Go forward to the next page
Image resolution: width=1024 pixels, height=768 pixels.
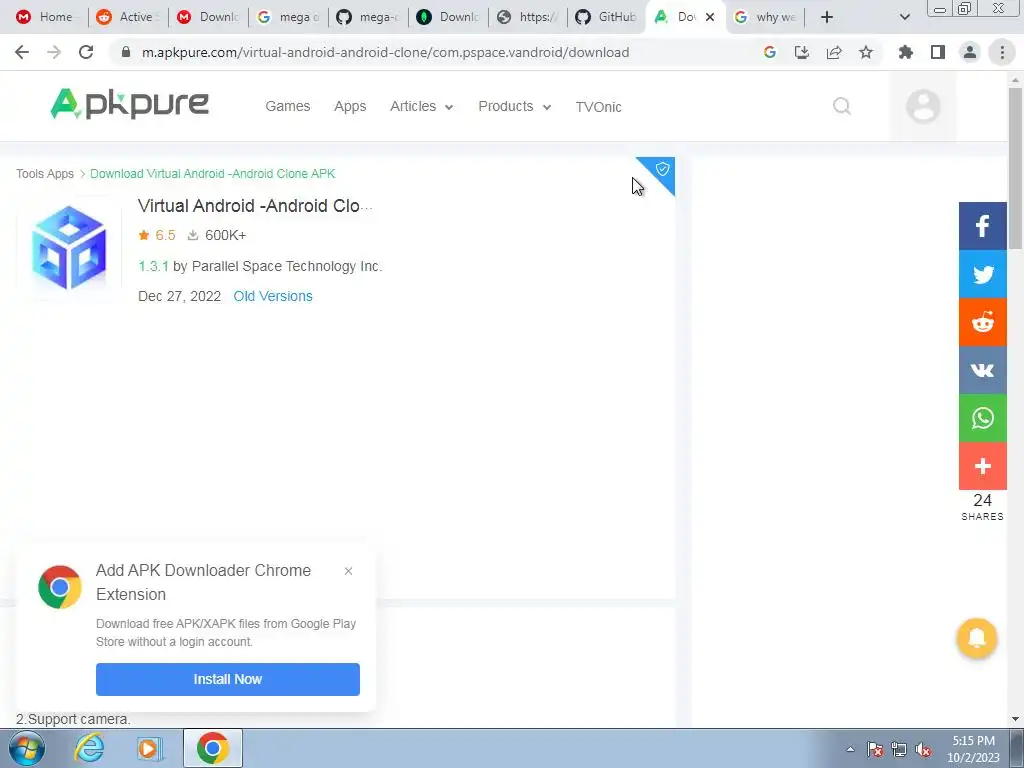54,52
